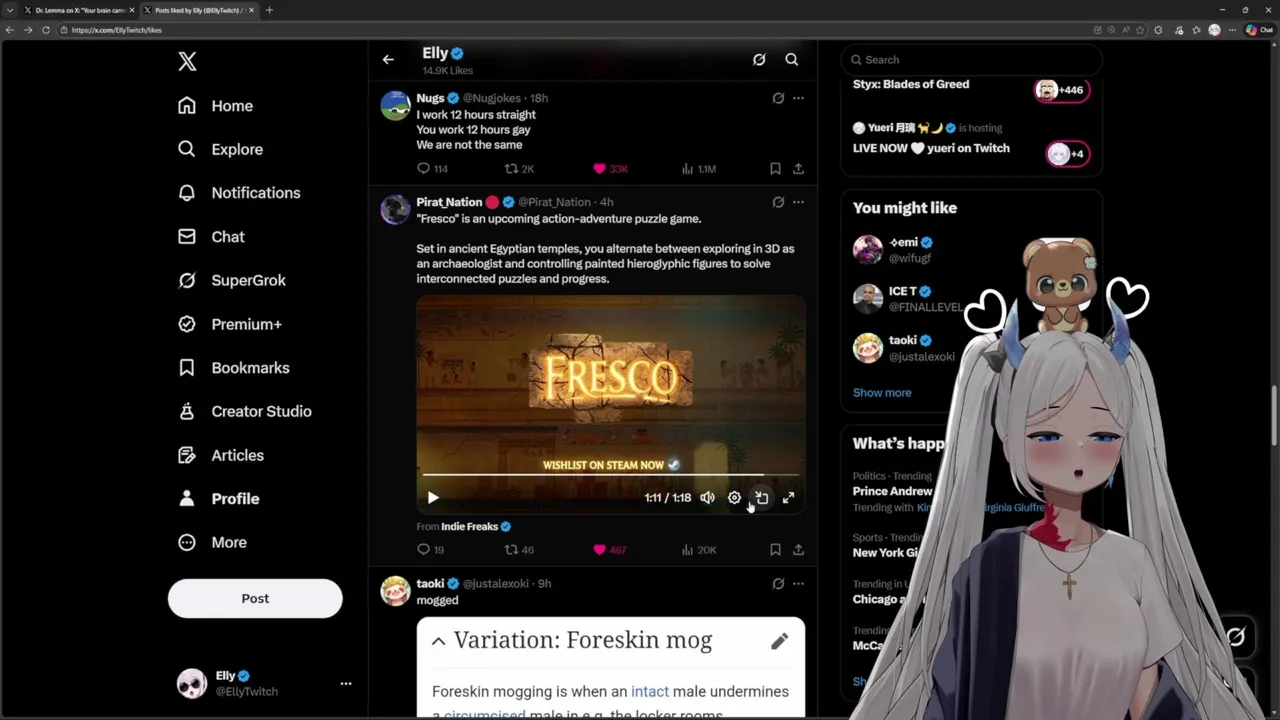Go to Profile page
This screenshot has width=1280, height=720.
(x=219, y=498)
